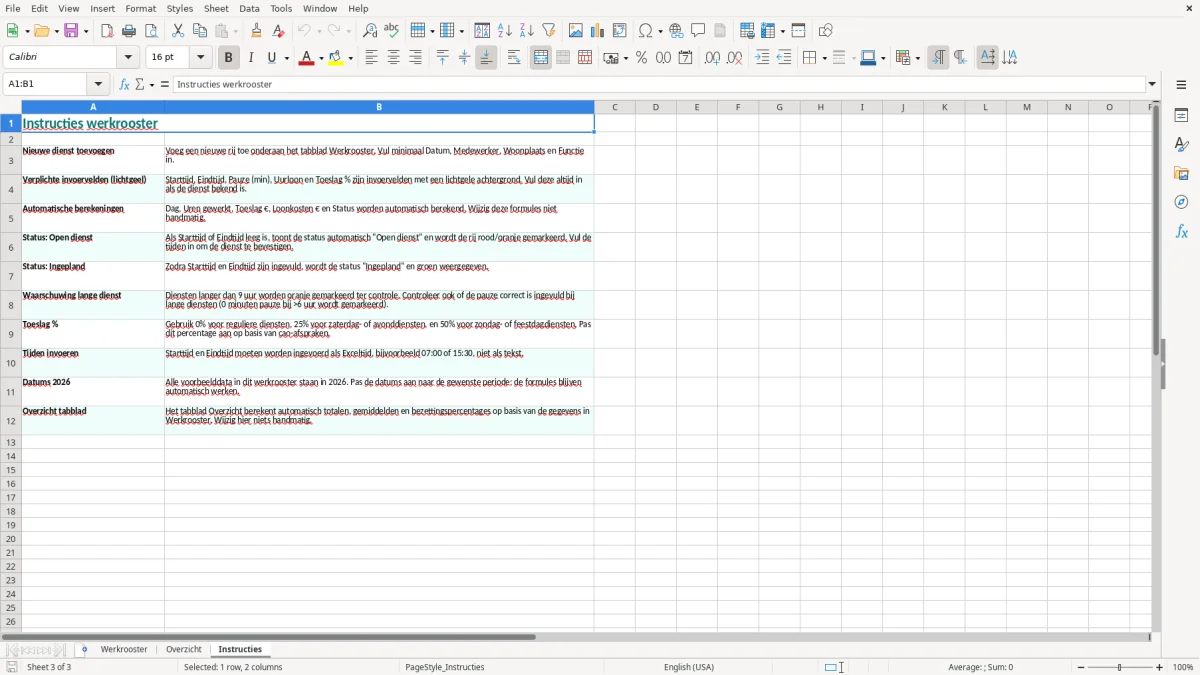Toggle Align Bottom
The image size is (1200, 675).
pos(486,58)
